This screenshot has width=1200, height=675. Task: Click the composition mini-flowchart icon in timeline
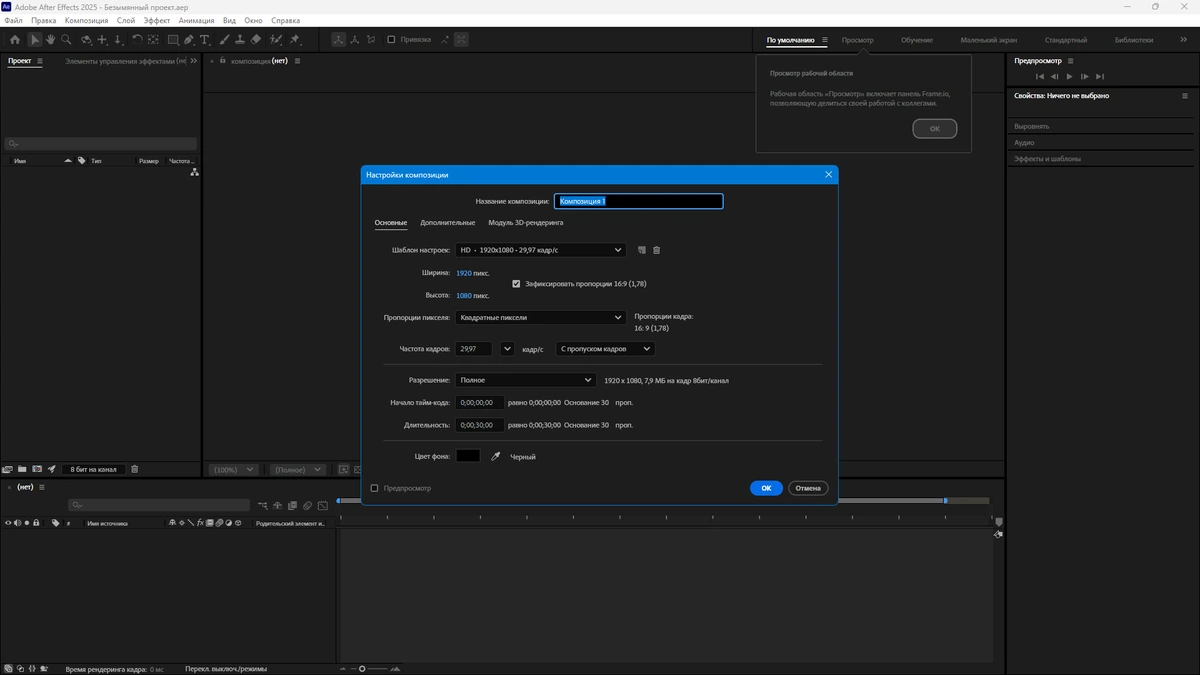click(263, 505)
